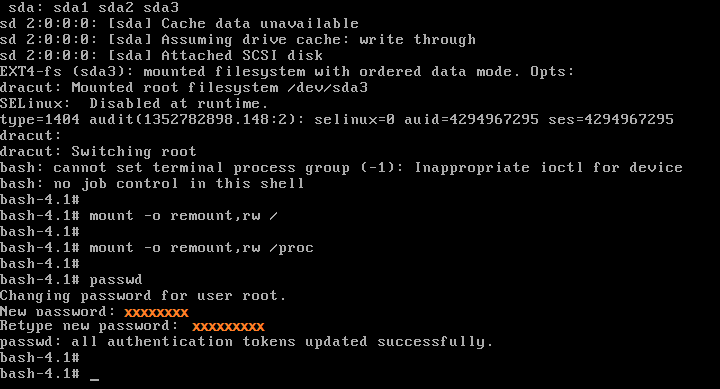Select the passwd command text
720x389 pixels.
[116, 280]
